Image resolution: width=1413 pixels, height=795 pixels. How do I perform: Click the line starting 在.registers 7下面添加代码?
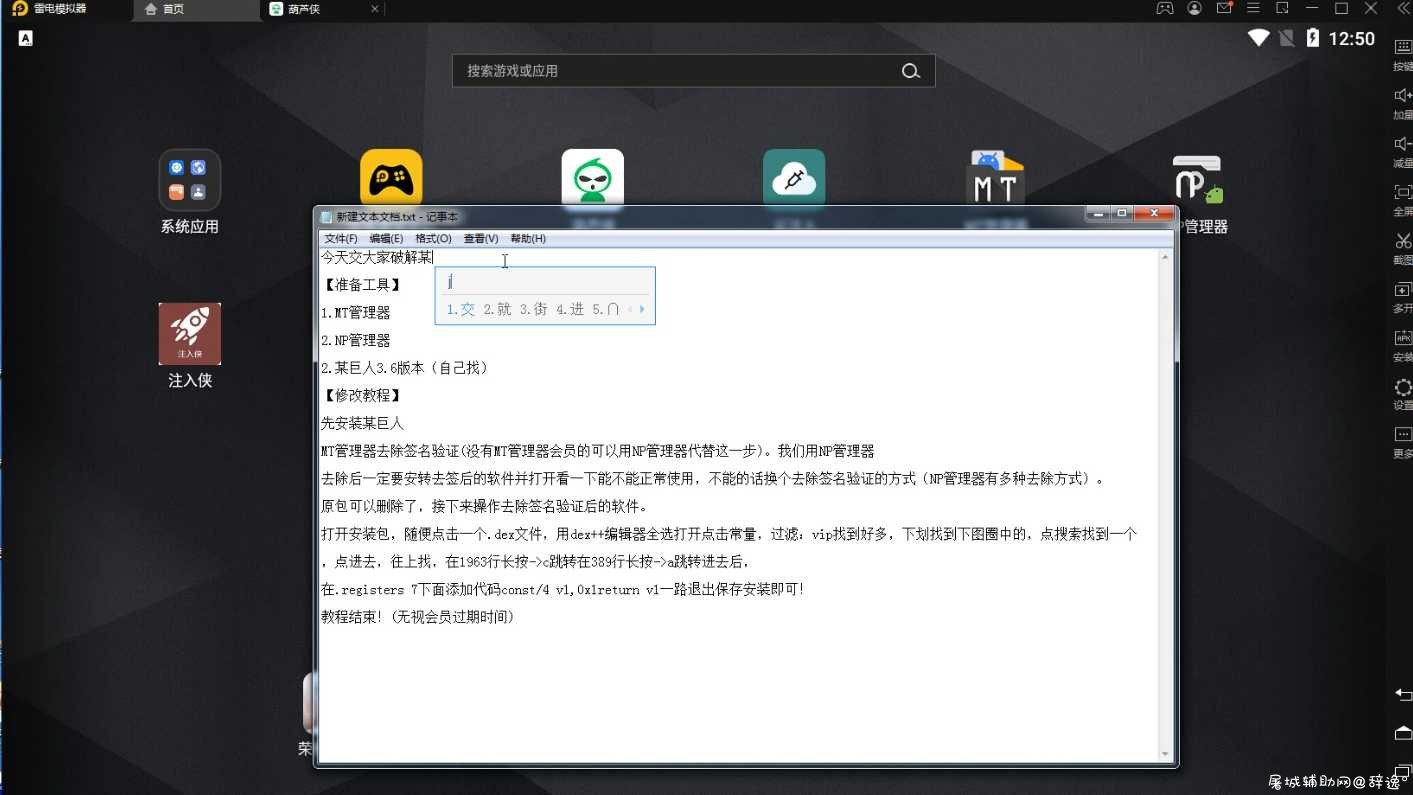(563, 590)
